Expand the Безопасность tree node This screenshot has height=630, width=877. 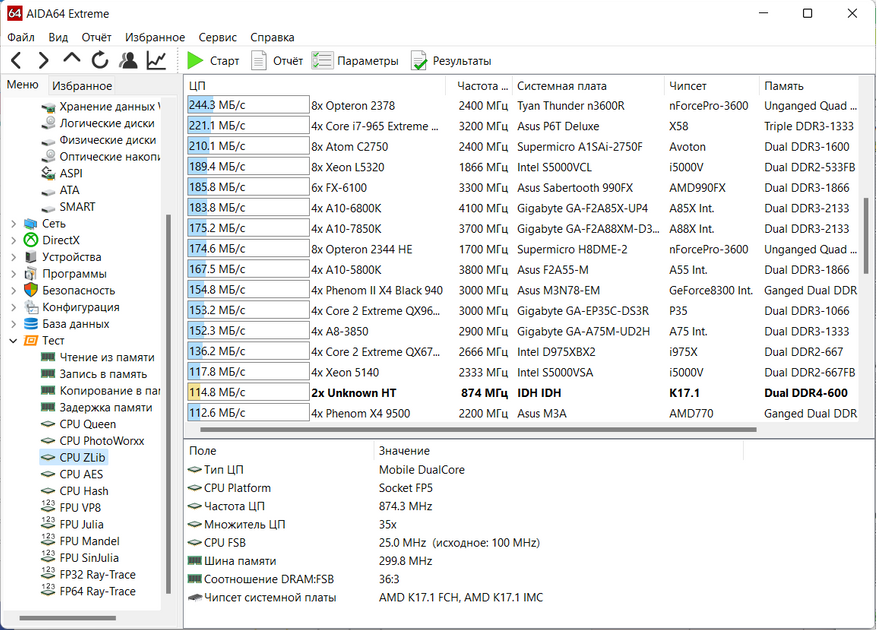point(13,291)
